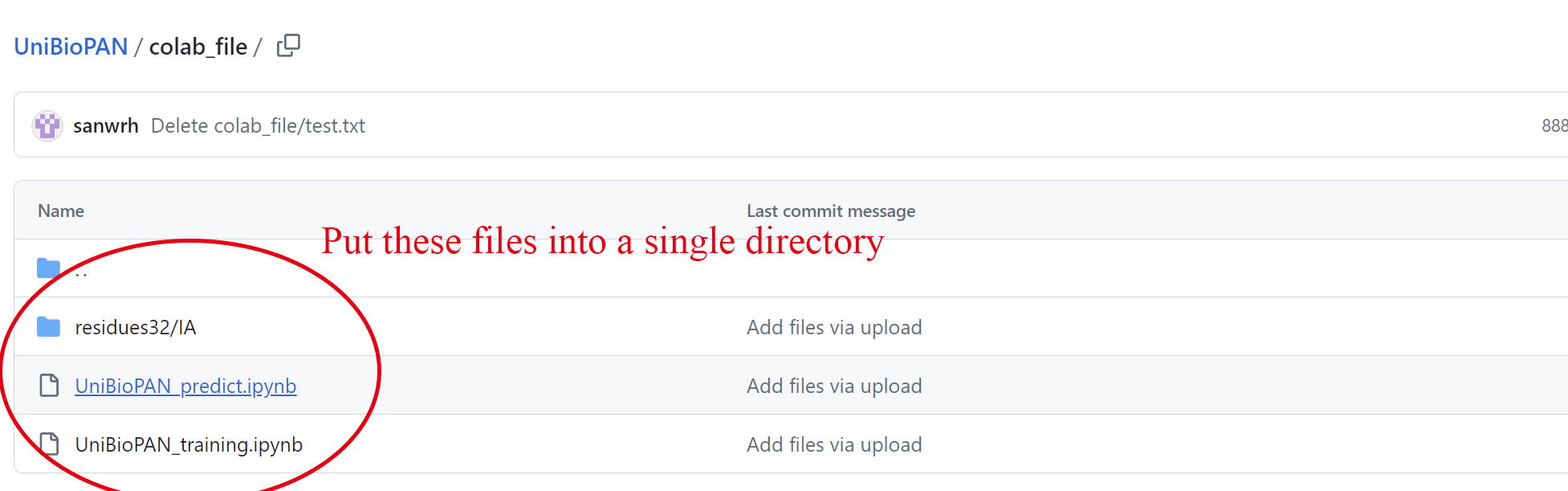Click the UniBioPAN_predict.ipynb file icon
This screenshot has width=1568, height=491.
(49, 386)
